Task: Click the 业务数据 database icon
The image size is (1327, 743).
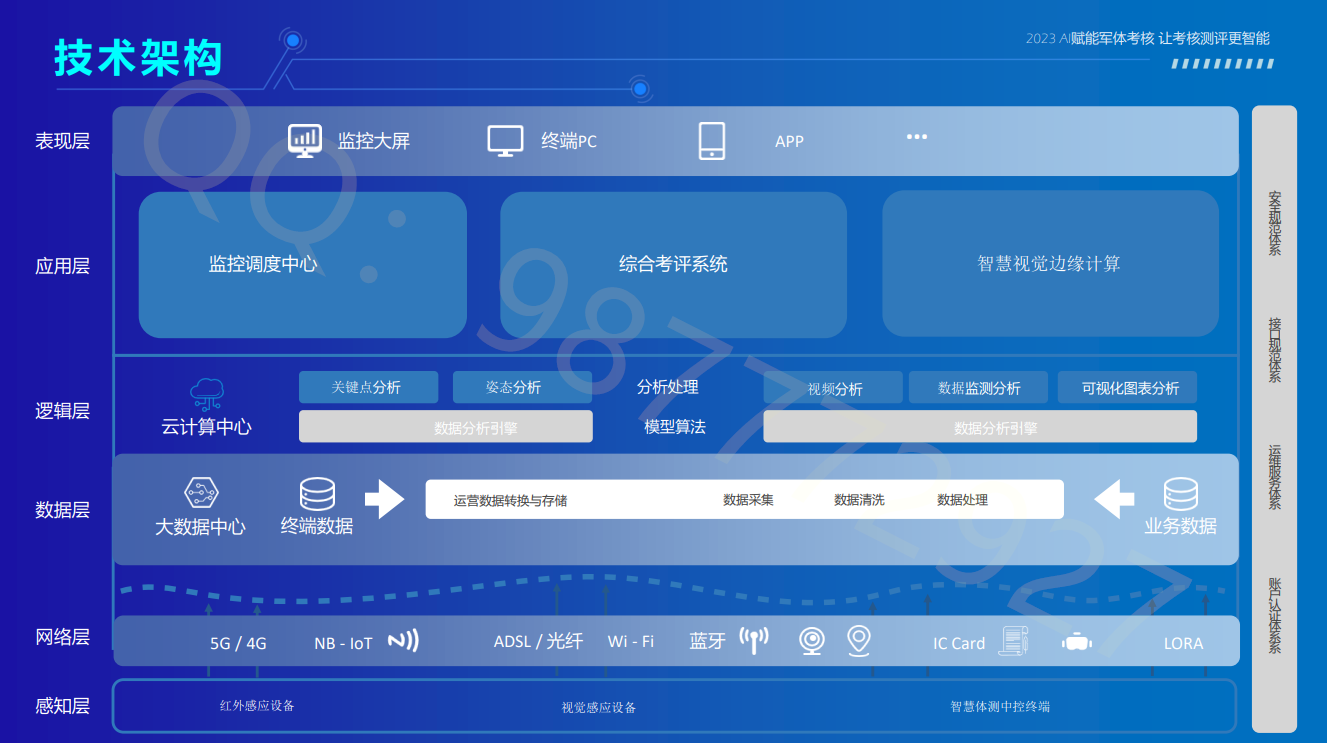Action: click(1180, 494)
